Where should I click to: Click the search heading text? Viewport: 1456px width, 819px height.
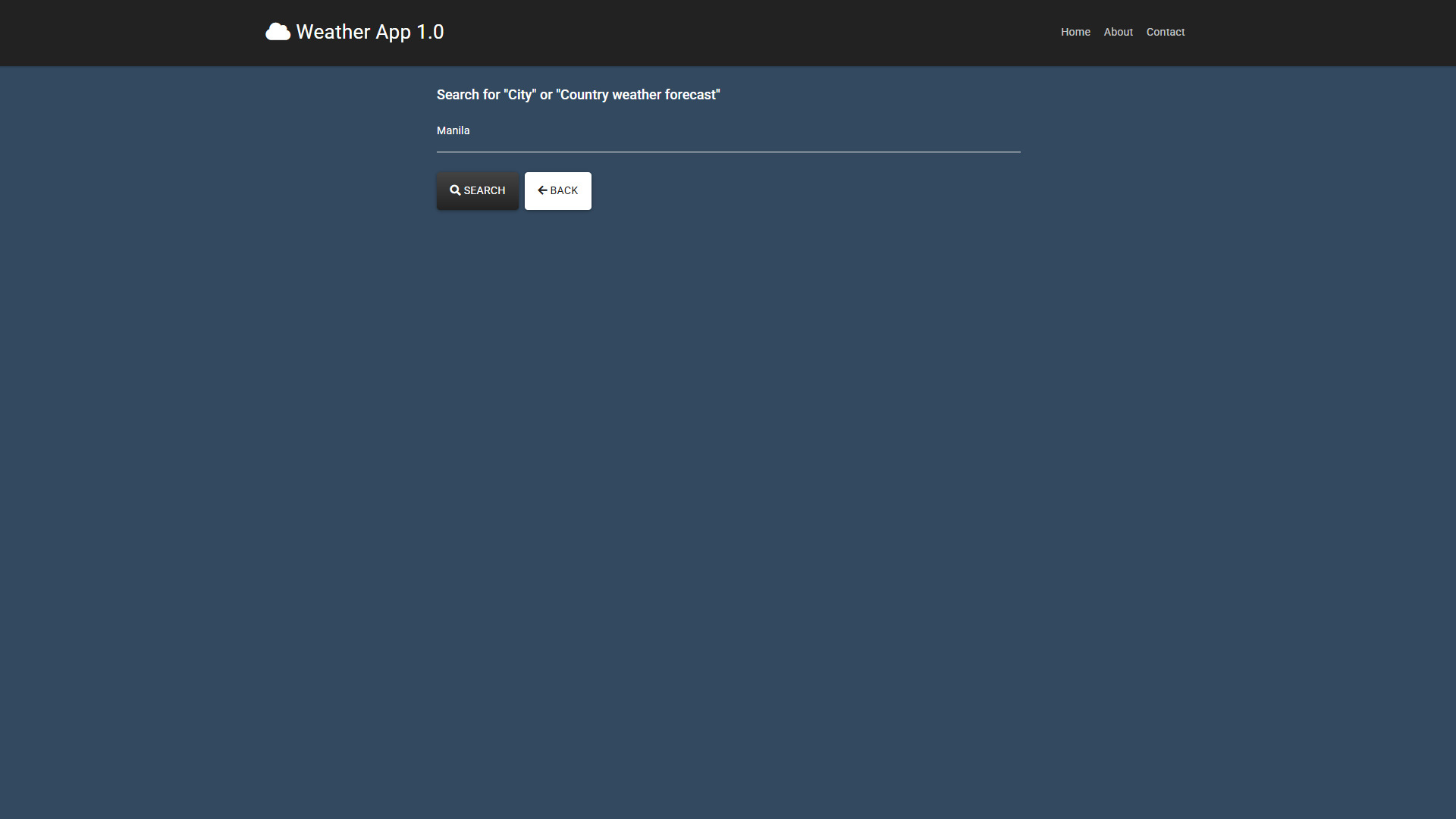(x=578, y=95)
